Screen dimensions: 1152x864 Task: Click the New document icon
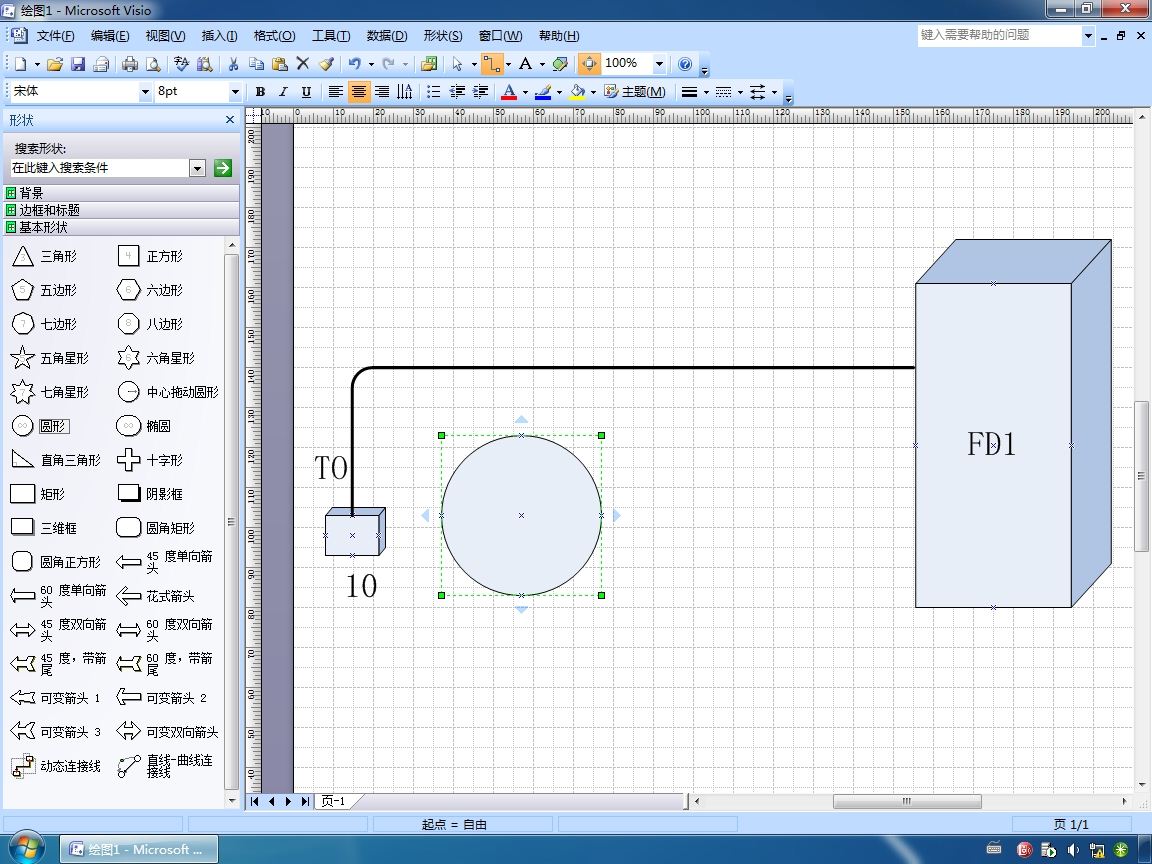coord(21,64)
